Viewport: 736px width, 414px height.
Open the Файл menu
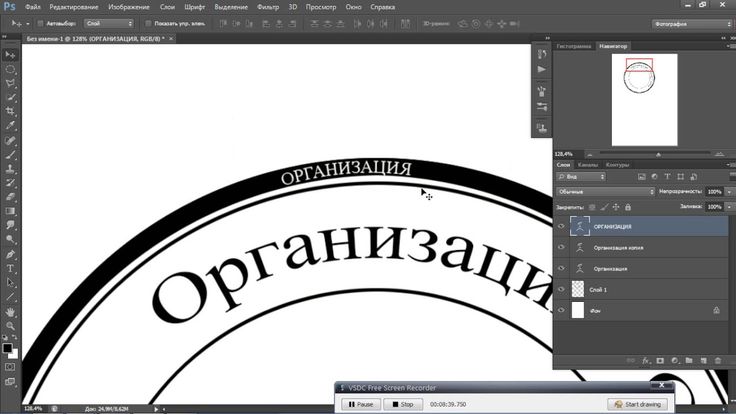(x=33, y=7)
